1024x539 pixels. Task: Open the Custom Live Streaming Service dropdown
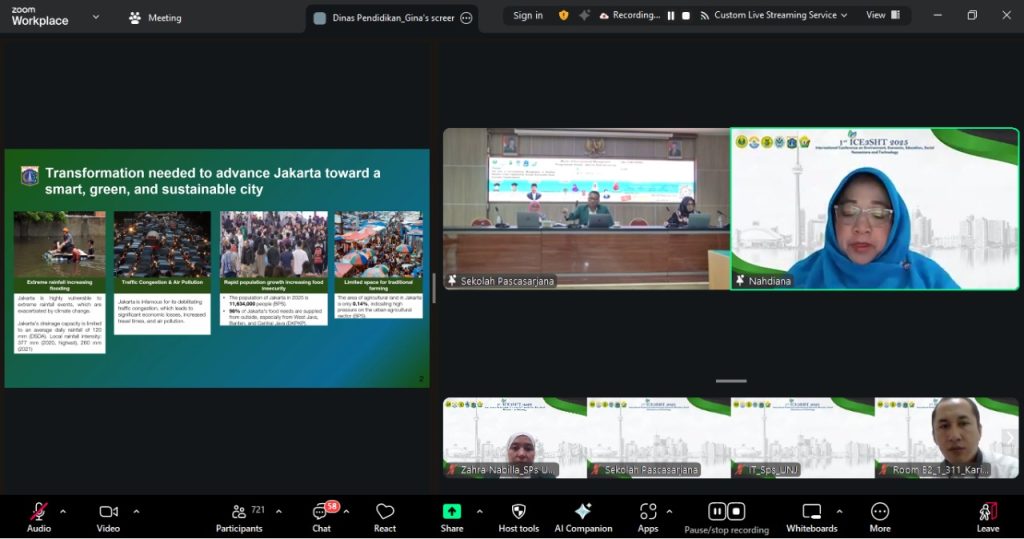[x=774, y=15]
